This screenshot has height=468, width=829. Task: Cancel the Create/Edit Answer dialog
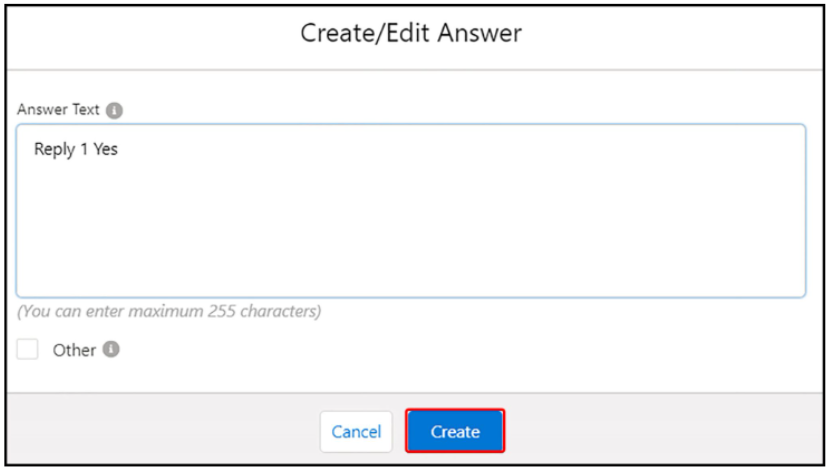coord(356,432)
